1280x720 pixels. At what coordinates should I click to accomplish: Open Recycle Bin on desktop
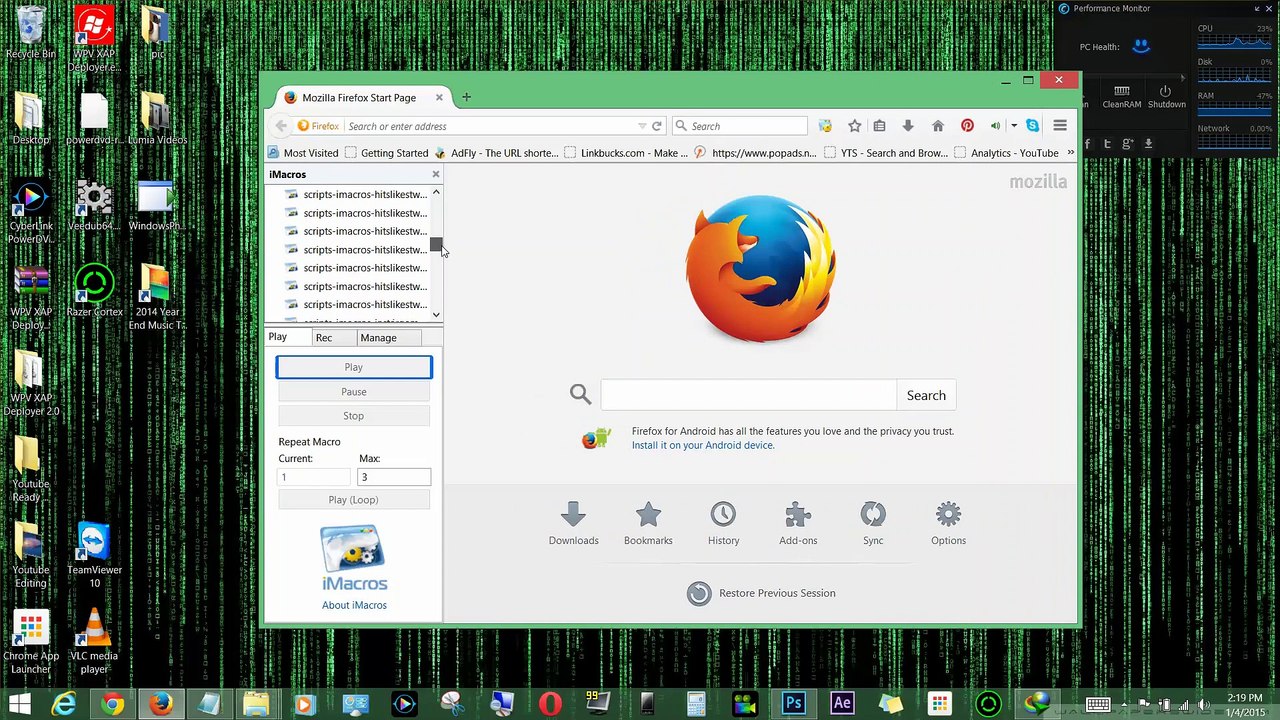coord(31,33)
